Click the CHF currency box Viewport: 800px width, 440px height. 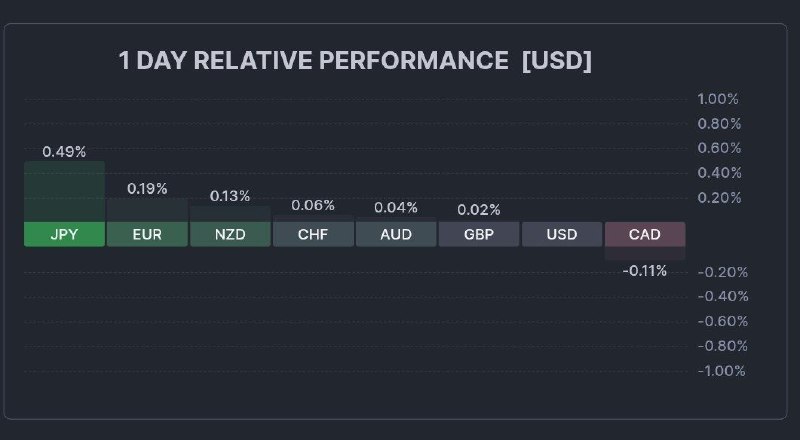click(313, 235)
